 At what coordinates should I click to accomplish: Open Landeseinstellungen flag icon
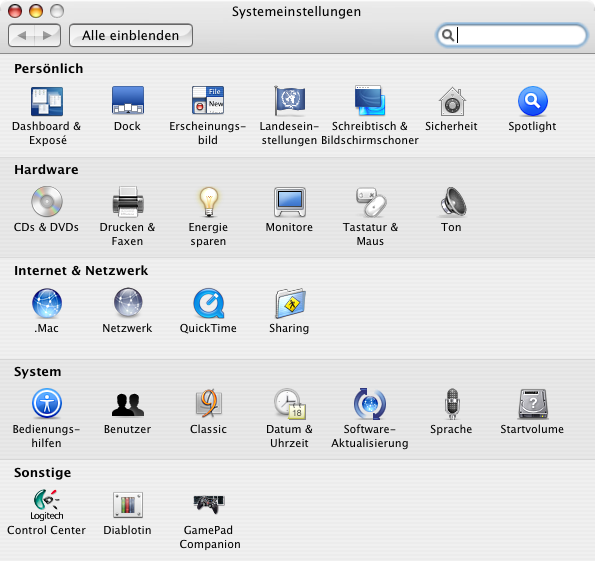pyautogui.click(x=289, y=101)
